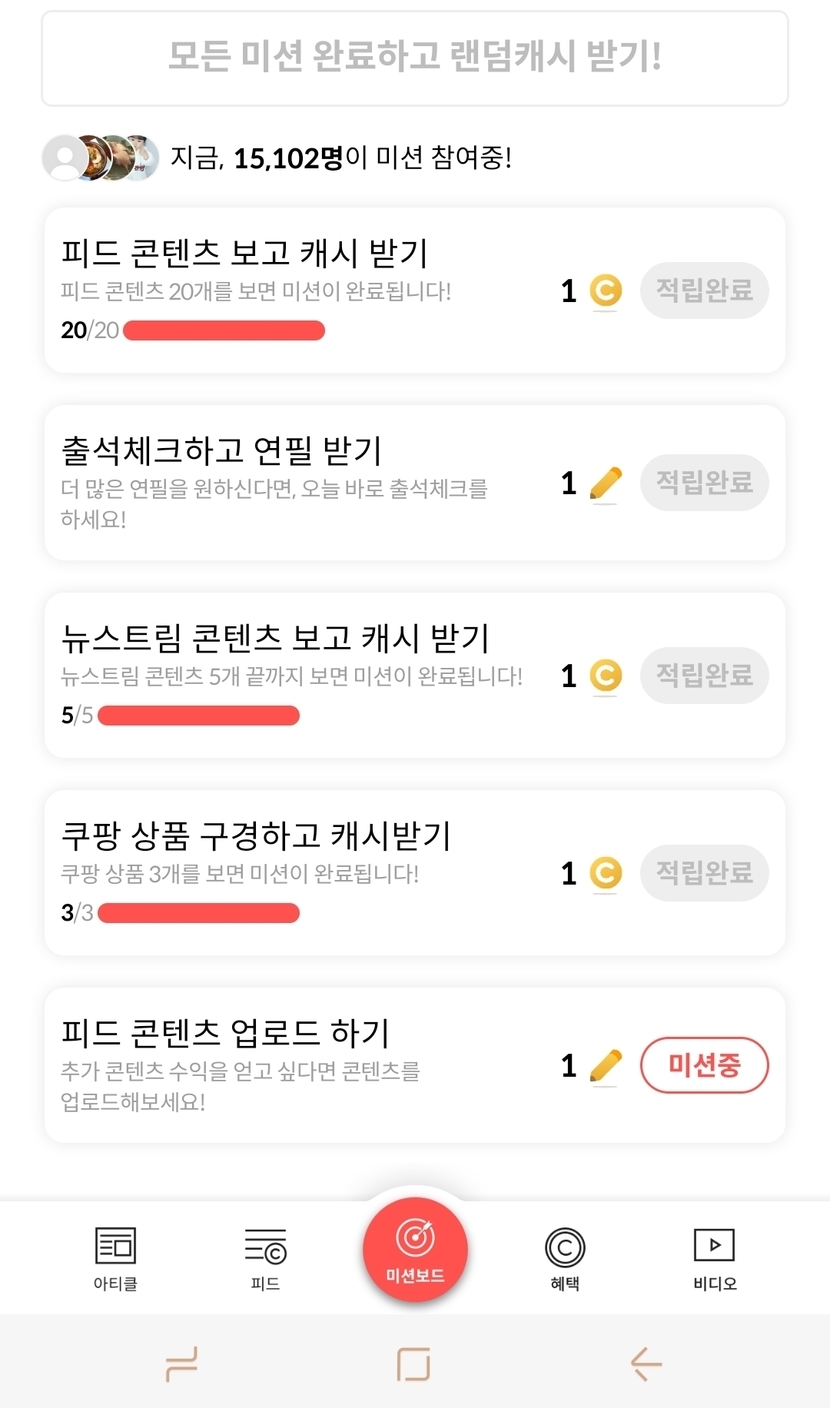830x1408 pixels.
Task: Go to the 비디오 video tab
Action: pos(714,1246)
